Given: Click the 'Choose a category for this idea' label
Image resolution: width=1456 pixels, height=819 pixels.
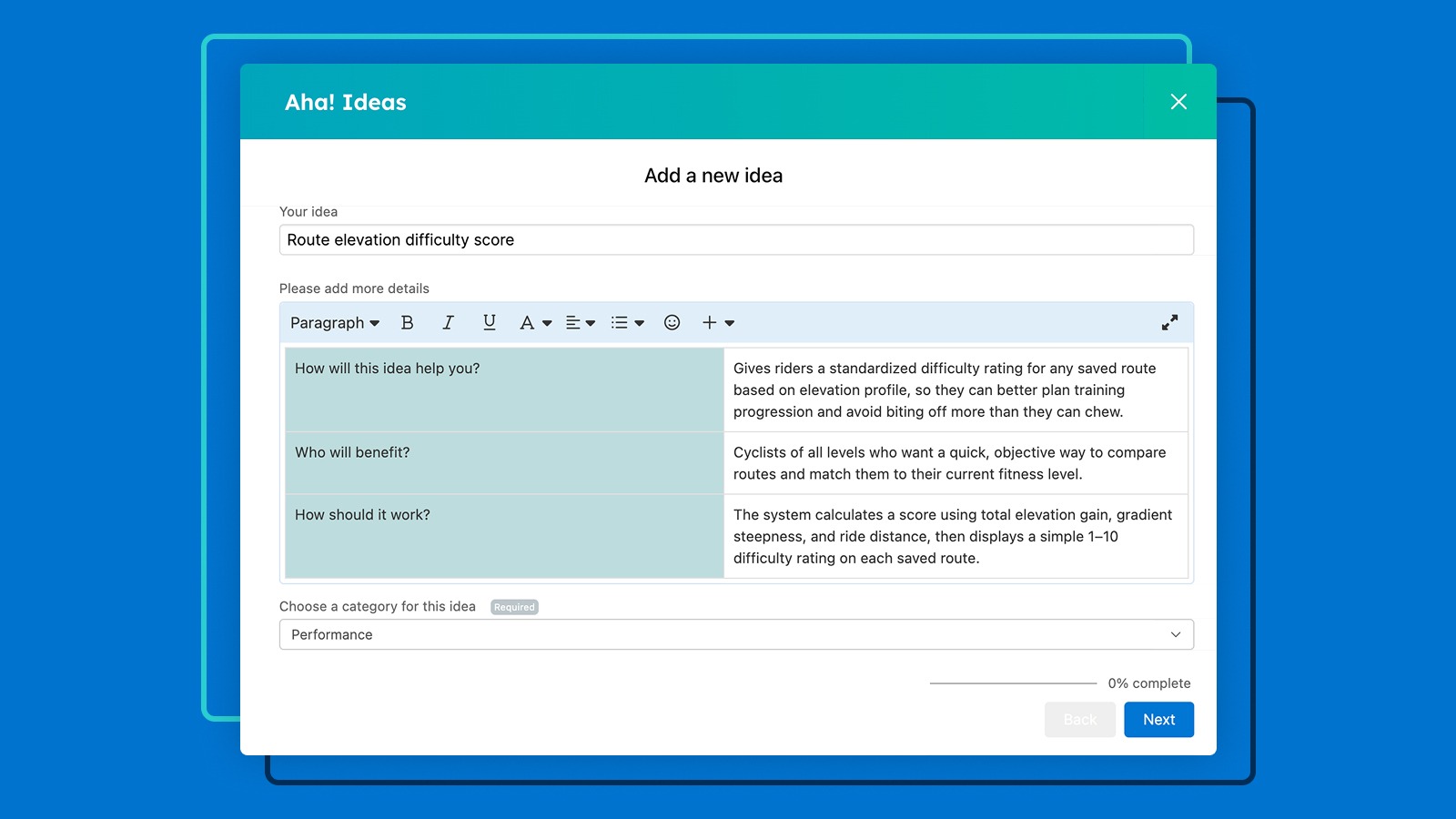Looking at the screenshot, I should [378, 607].
